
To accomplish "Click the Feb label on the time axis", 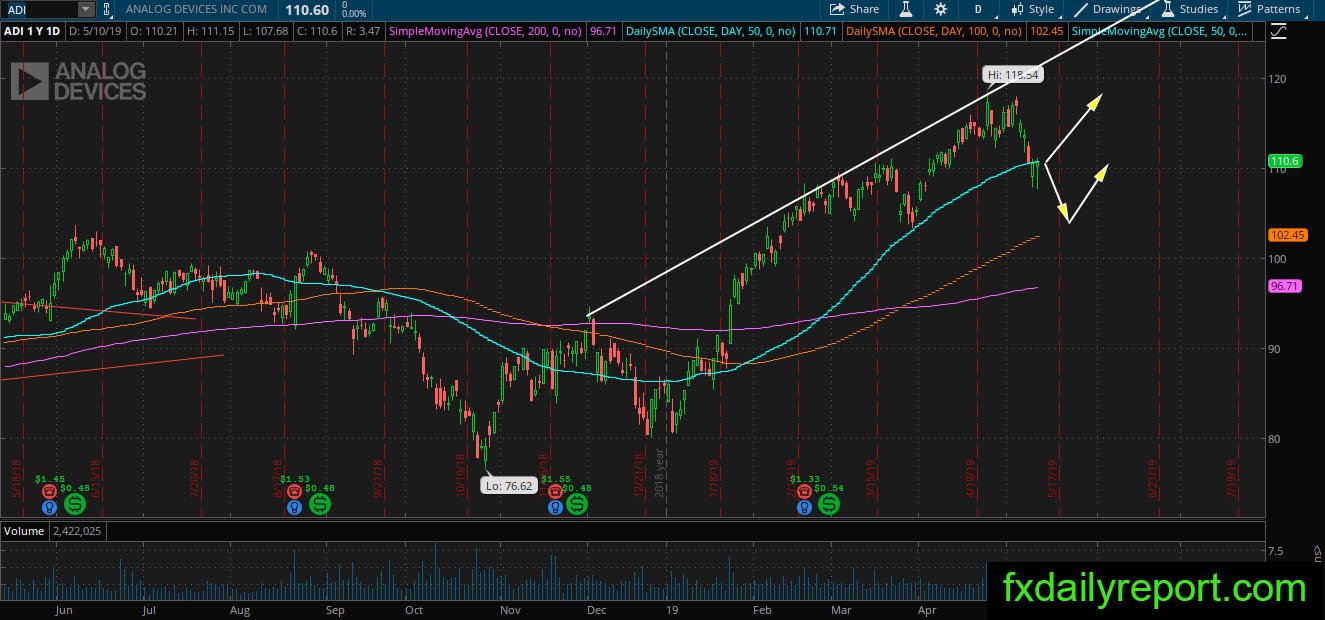I will (761, 609).
